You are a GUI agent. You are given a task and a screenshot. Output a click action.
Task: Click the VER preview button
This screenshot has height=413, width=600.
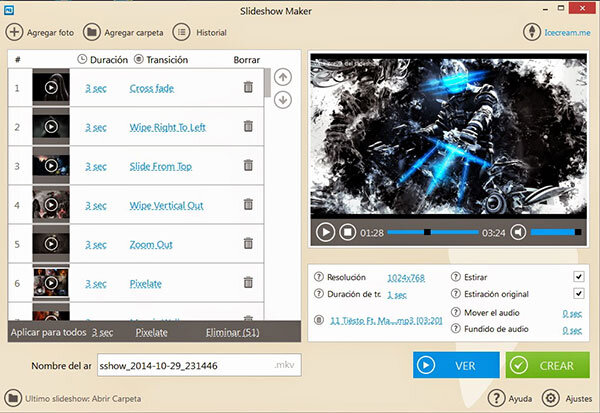pyautogui.click(x=456, y=365)
